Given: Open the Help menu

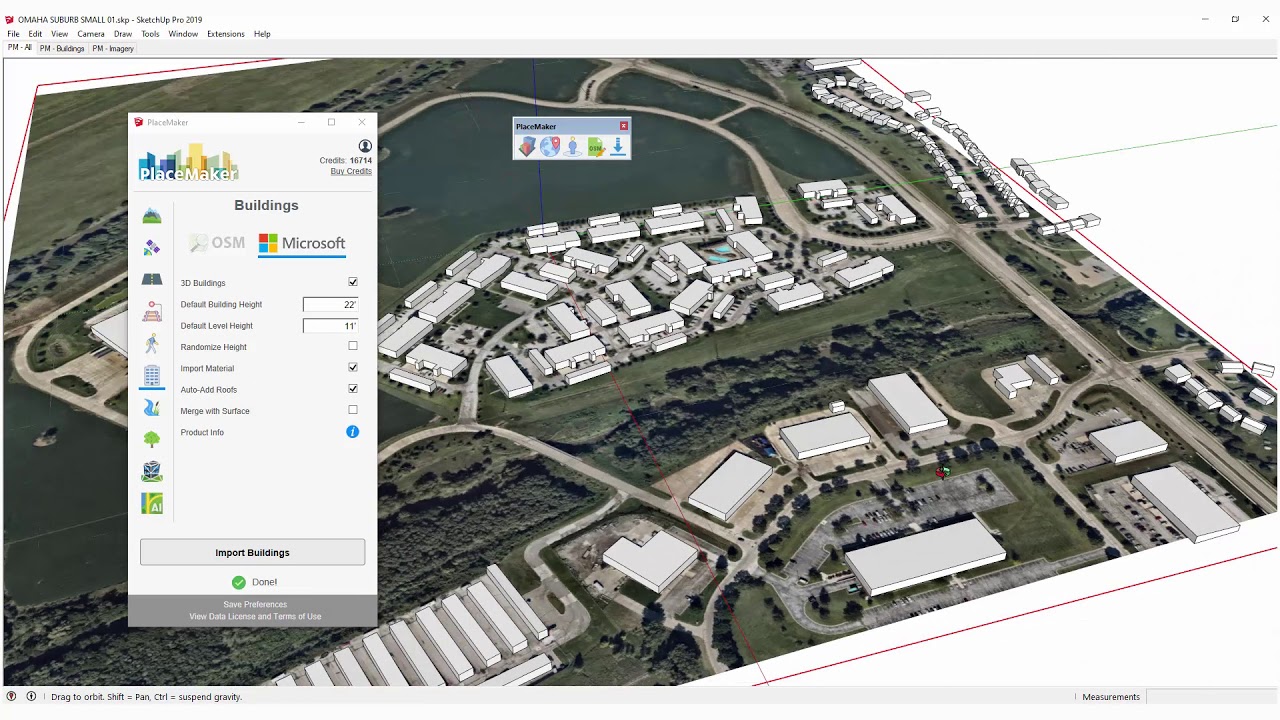Looking at the screenshot, I should (262, 34).
